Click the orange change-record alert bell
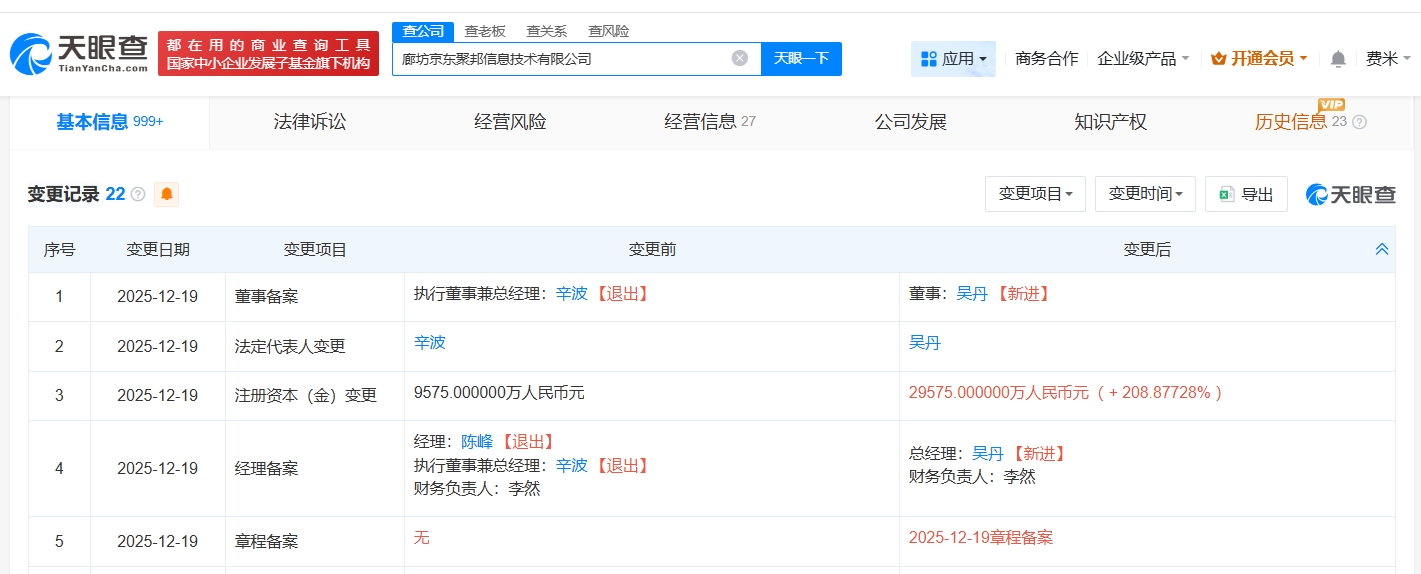1421x574 pixels. [166, 194]
